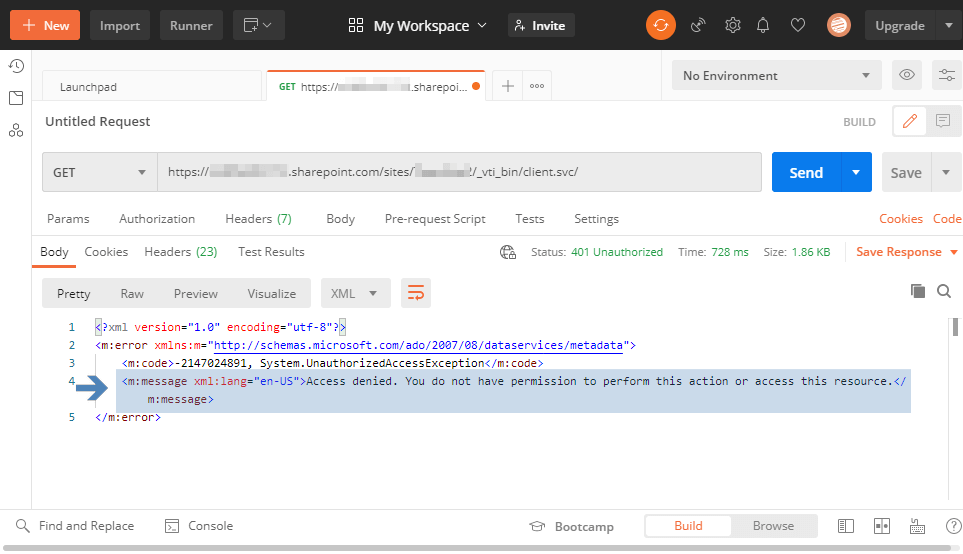Open Bootcamp
The image size is (963, 554).
pyautogui.click(x=572, y=526)
